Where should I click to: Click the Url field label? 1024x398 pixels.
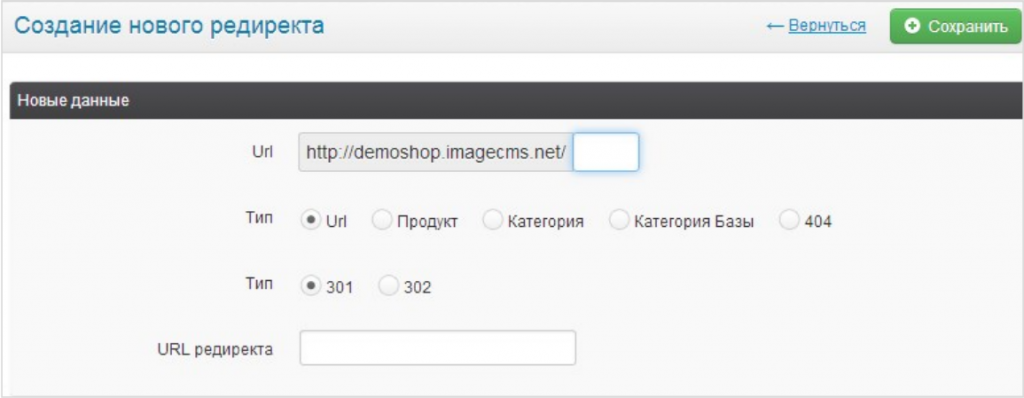pyautogui.click(x=263, y=152)
